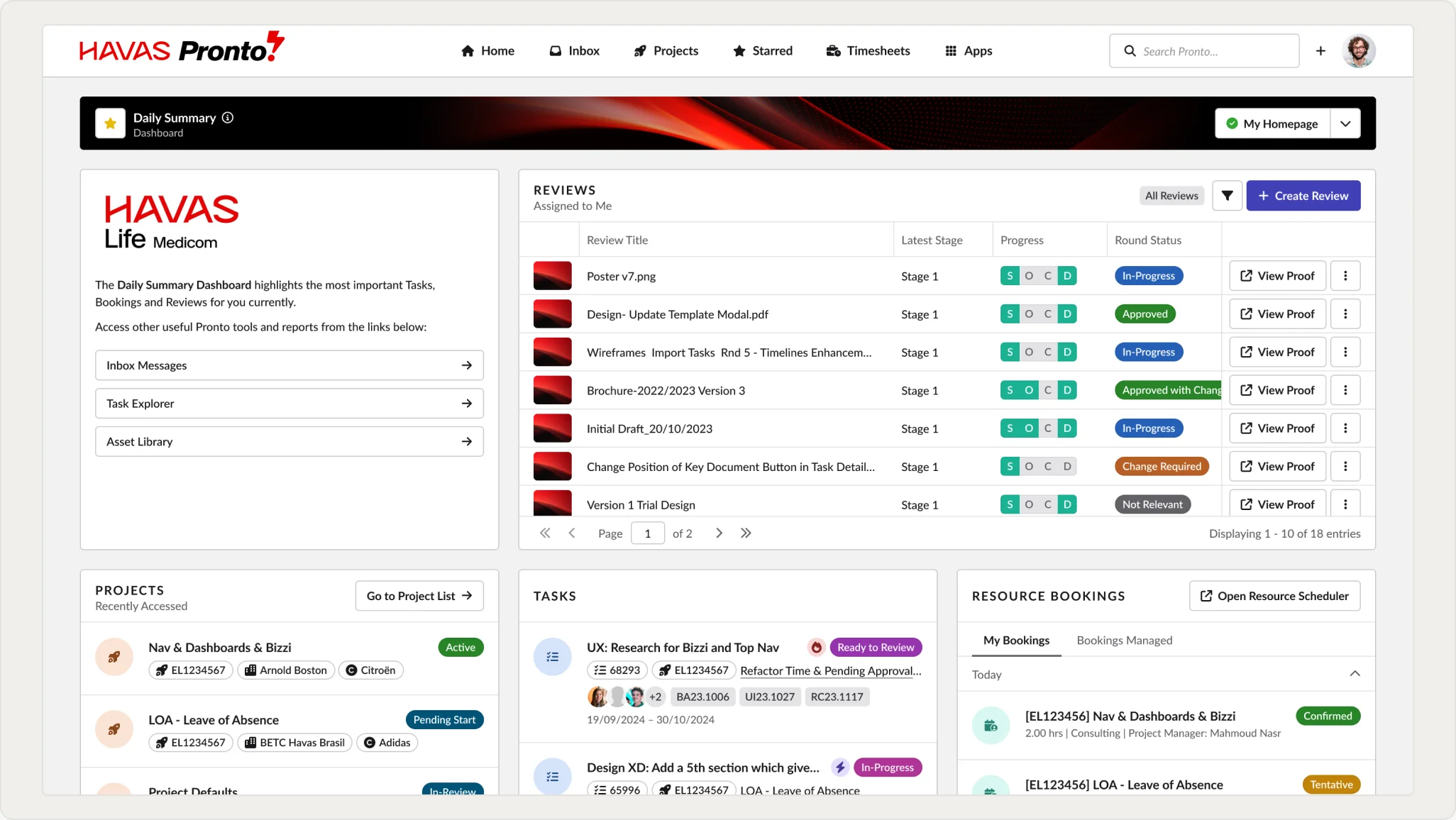Open more options for Poster v7.png
1456x820 pixels.
pyautogui.click(x=1345, y=276)
